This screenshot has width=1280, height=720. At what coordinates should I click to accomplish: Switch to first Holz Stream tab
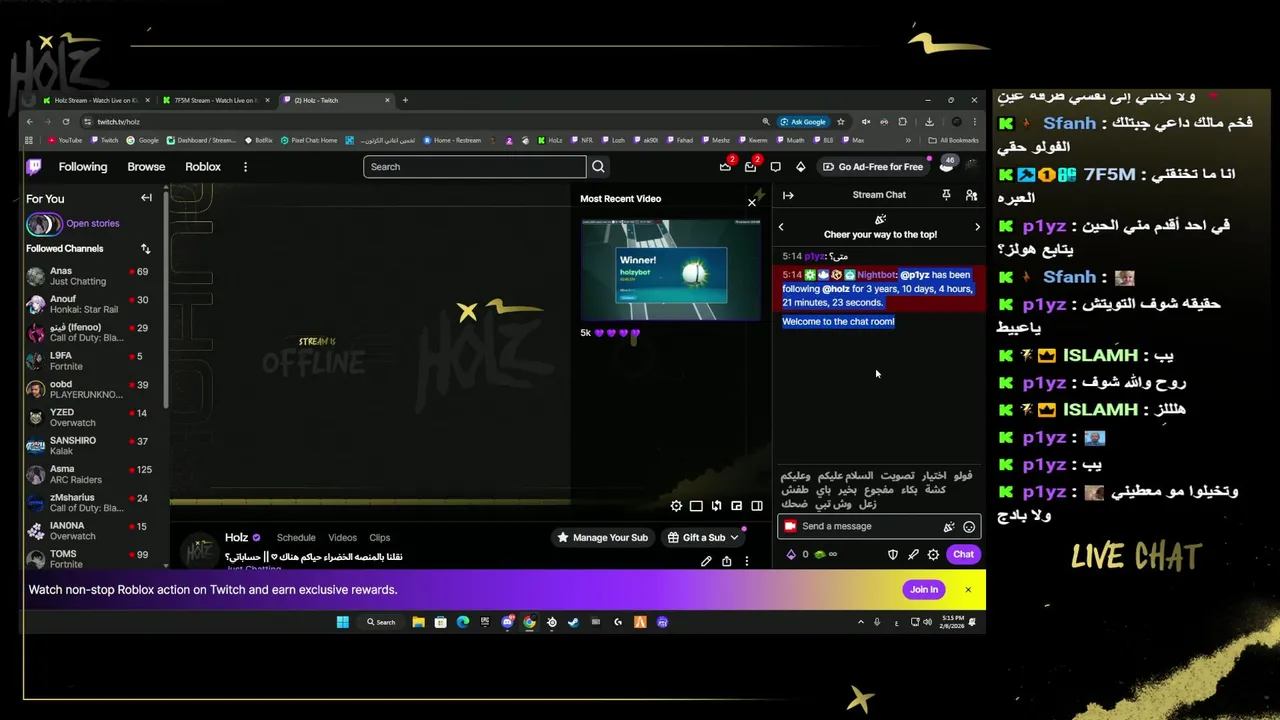click(94, 100)
